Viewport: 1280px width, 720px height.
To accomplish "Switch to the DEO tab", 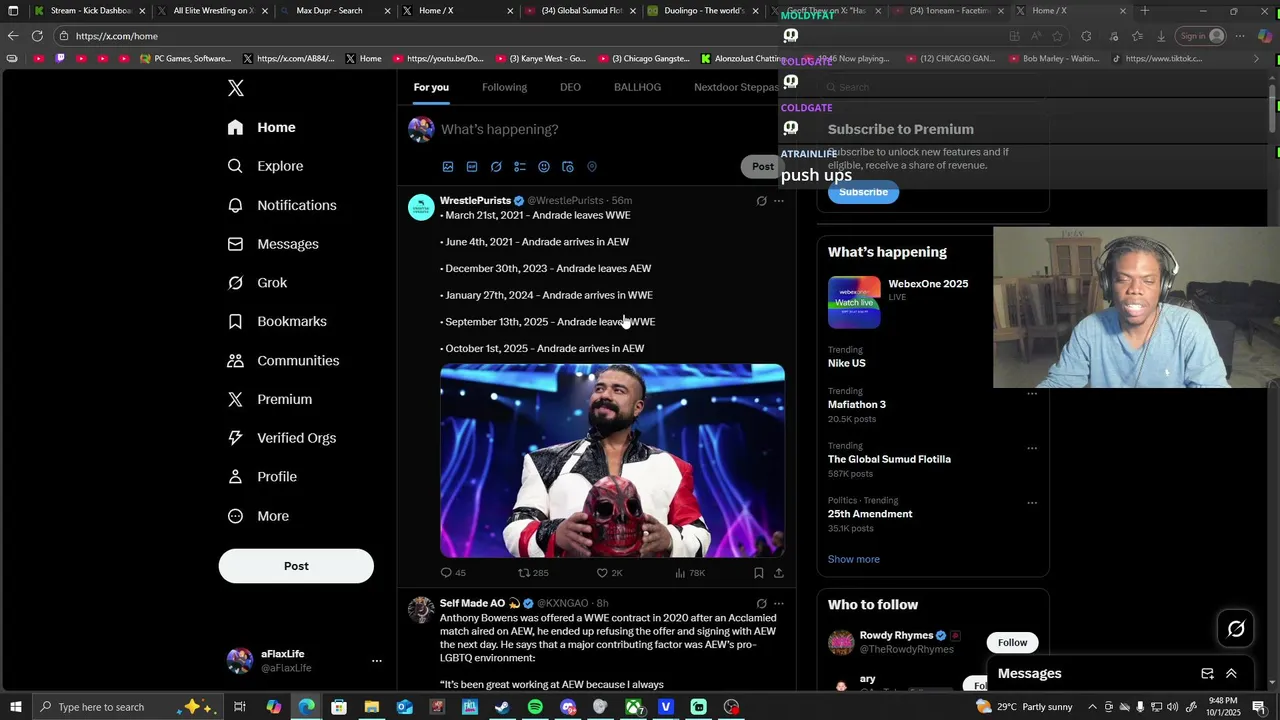I will (x=570, y=87).
